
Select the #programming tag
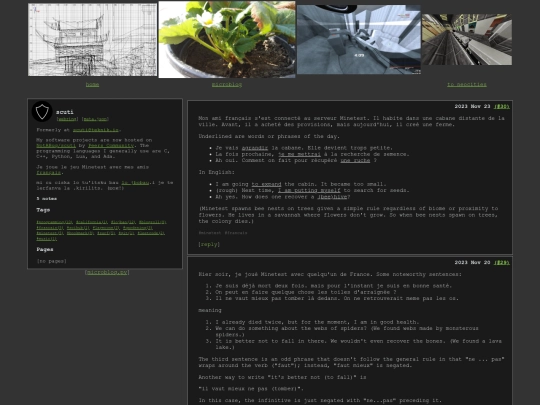(54, 222)
